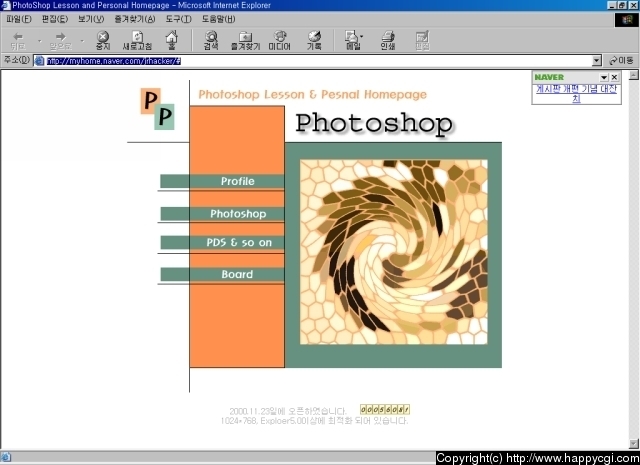Minimize the Internet Explorer window
This screenshot has width=640, height=465.
[611, 5]
